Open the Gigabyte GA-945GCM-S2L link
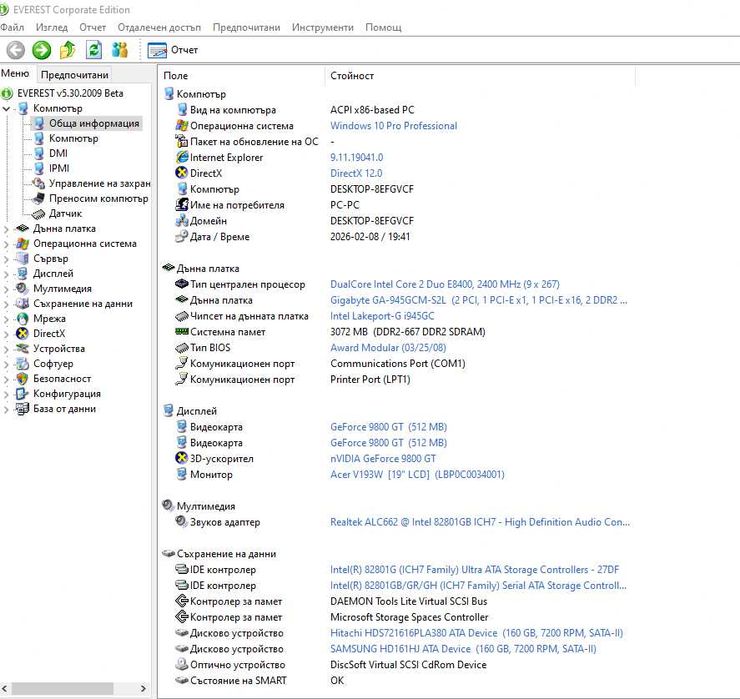The image size is (740, 699). tap(479, 300)
